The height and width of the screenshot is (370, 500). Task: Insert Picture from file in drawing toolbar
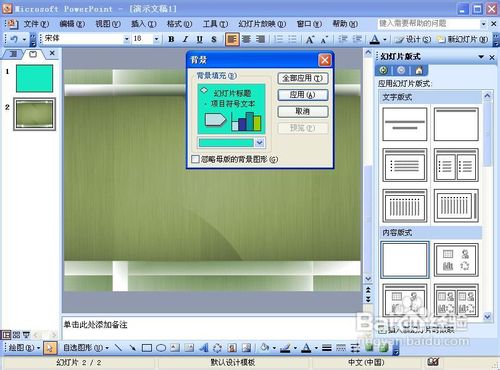pyautogui.click(x=246, y=348)
